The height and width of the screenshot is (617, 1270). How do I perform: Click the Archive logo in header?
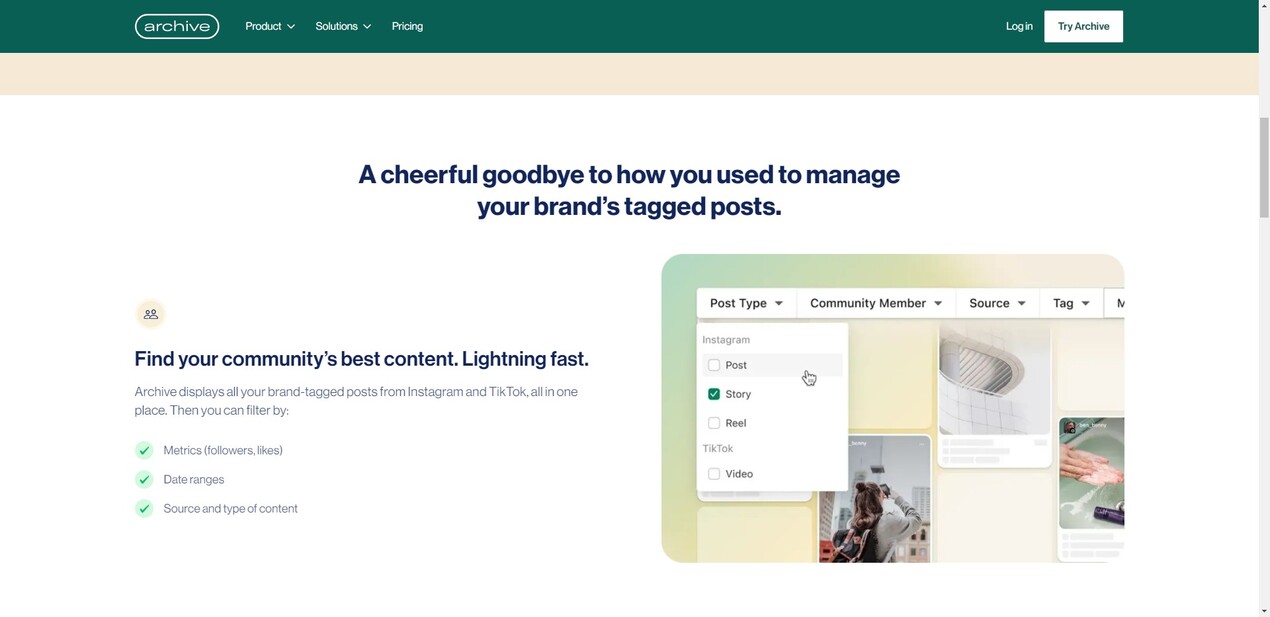(177, 26)
